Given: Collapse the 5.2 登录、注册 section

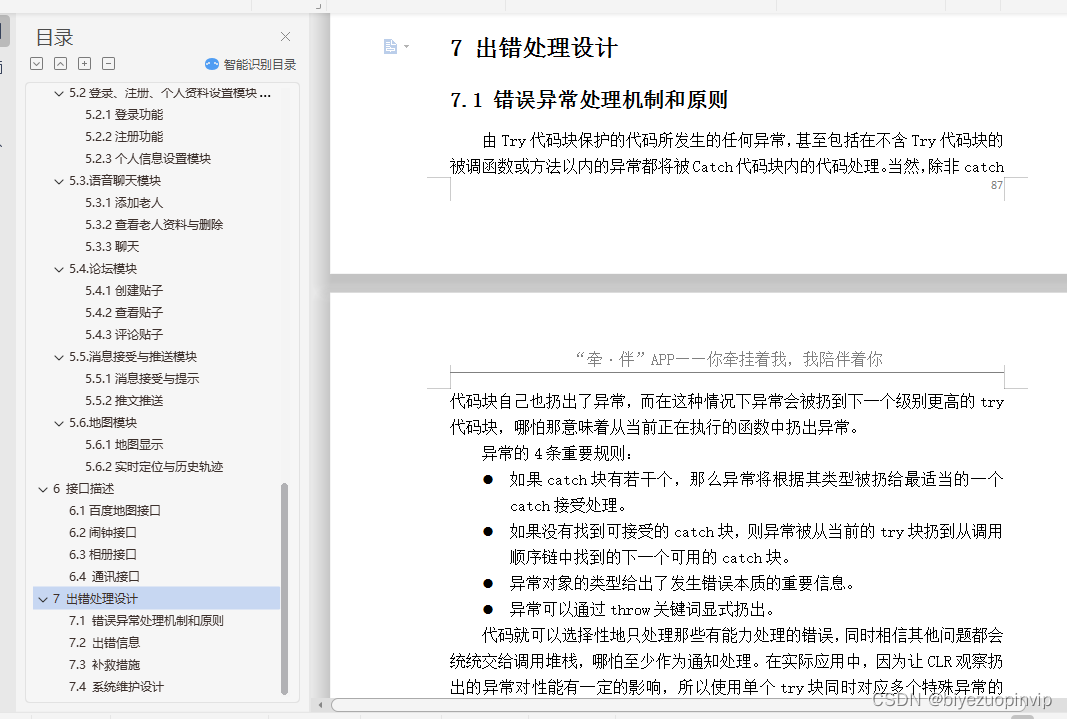Looking at the screenshot, I should tap(59, 94).
